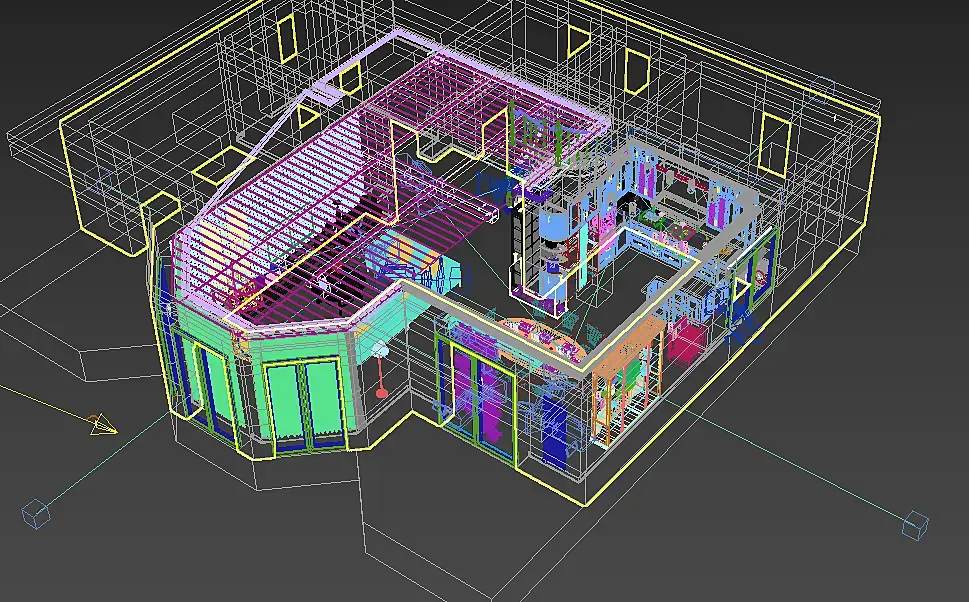Select the blue cube helper at bottom-left
Image resolution: width=969 pixels, height=602 pixels.
pyautogui.click(x=35, y=514)
